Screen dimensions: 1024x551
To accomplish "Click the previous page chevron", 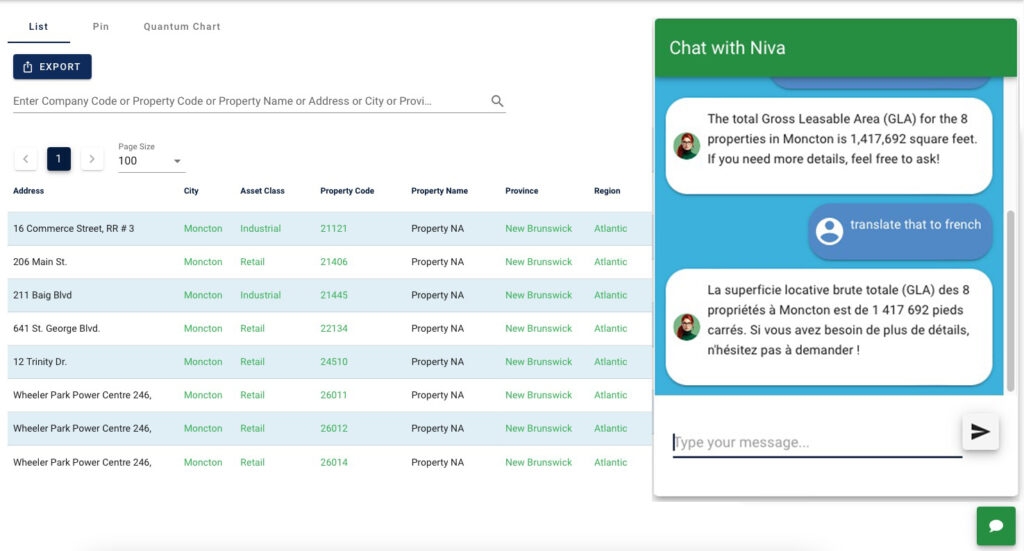I will pyautogui.click(x=25, y=159).
